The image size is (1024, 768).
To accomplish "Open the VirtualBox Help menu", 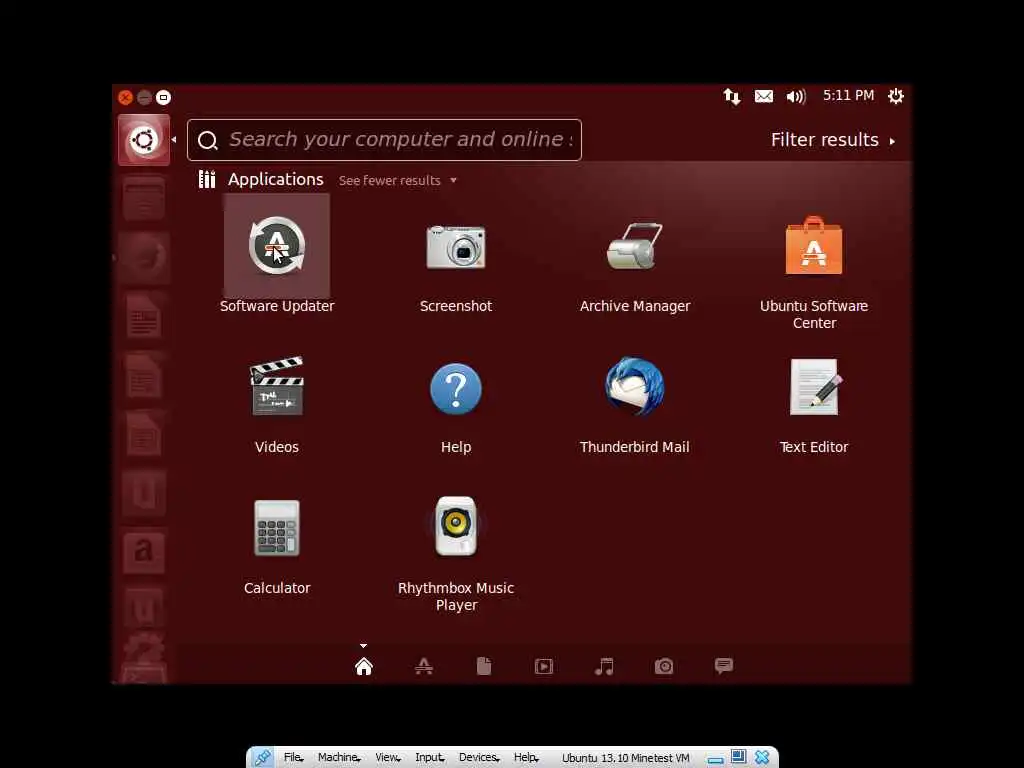I will pyautogui.click(x=526, y=758).
